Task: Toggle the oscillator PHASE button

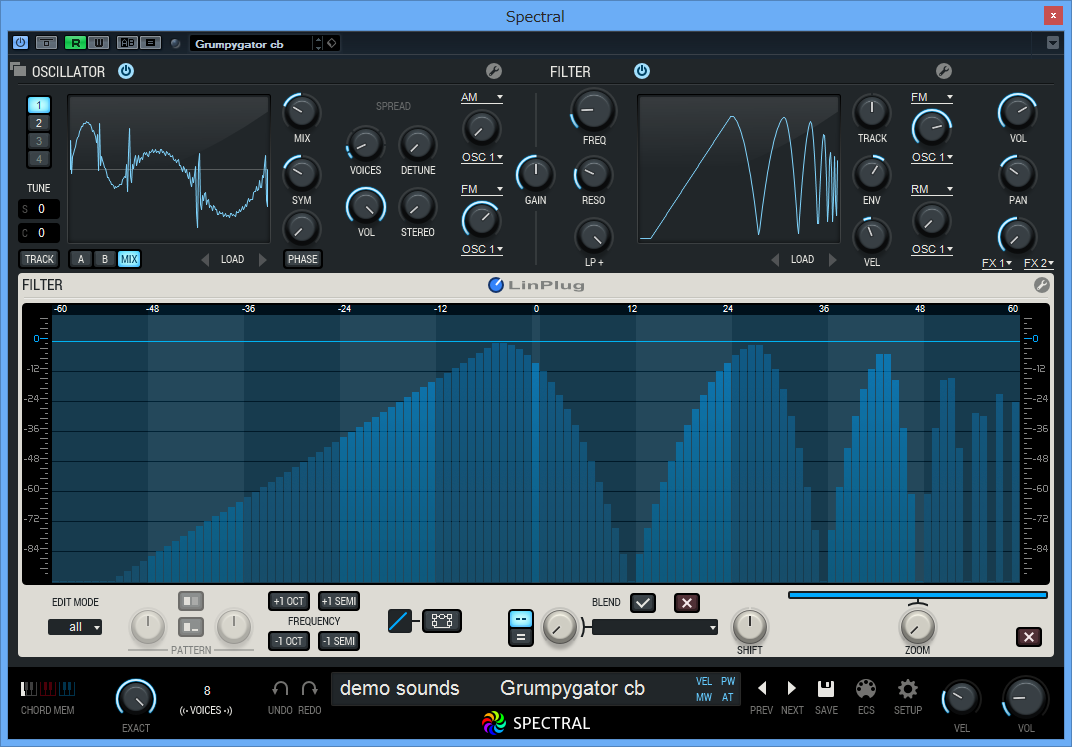Action: 303,259
